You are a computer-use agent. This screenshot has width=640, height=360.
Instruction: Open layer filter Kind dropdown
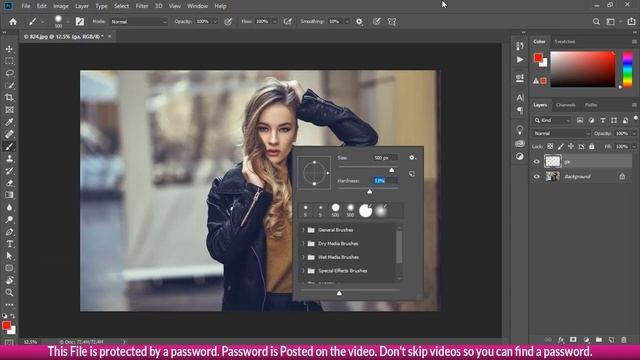pos(552,120)
